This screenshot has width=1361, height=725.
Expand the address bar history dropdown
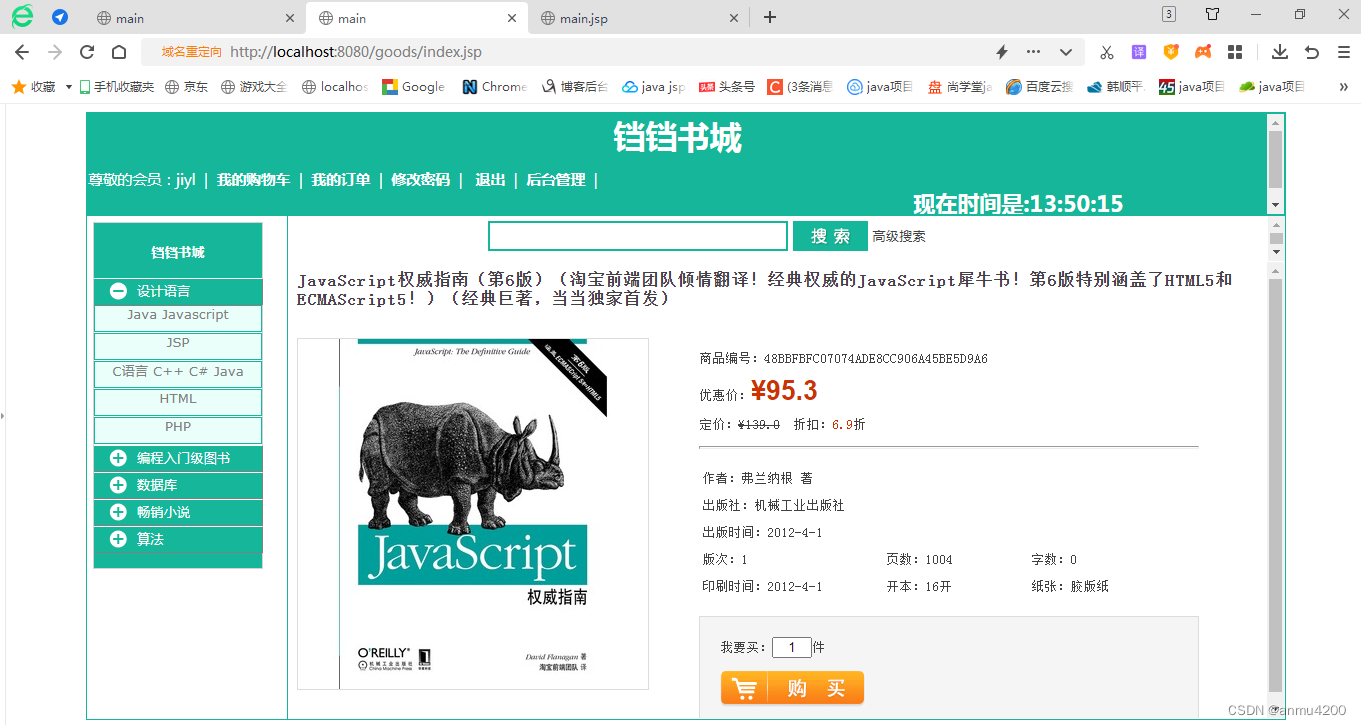coord(1066,52)
